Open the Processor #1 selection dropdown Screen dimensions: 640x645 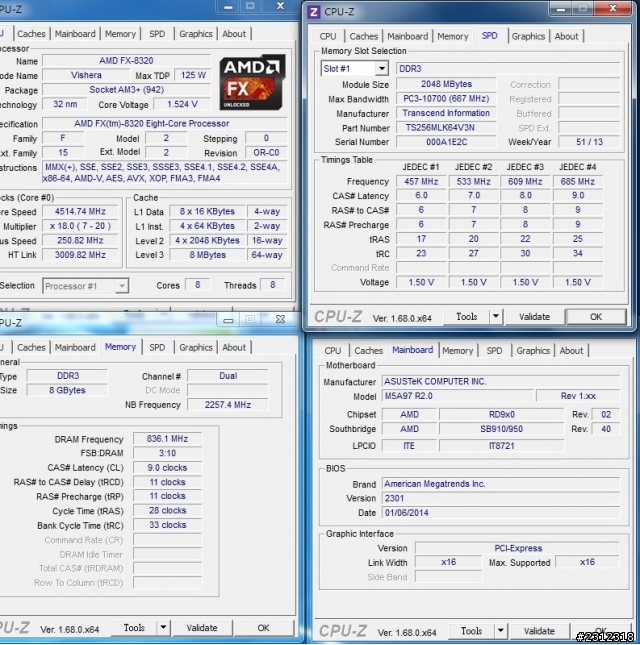[x=86, y=286]
